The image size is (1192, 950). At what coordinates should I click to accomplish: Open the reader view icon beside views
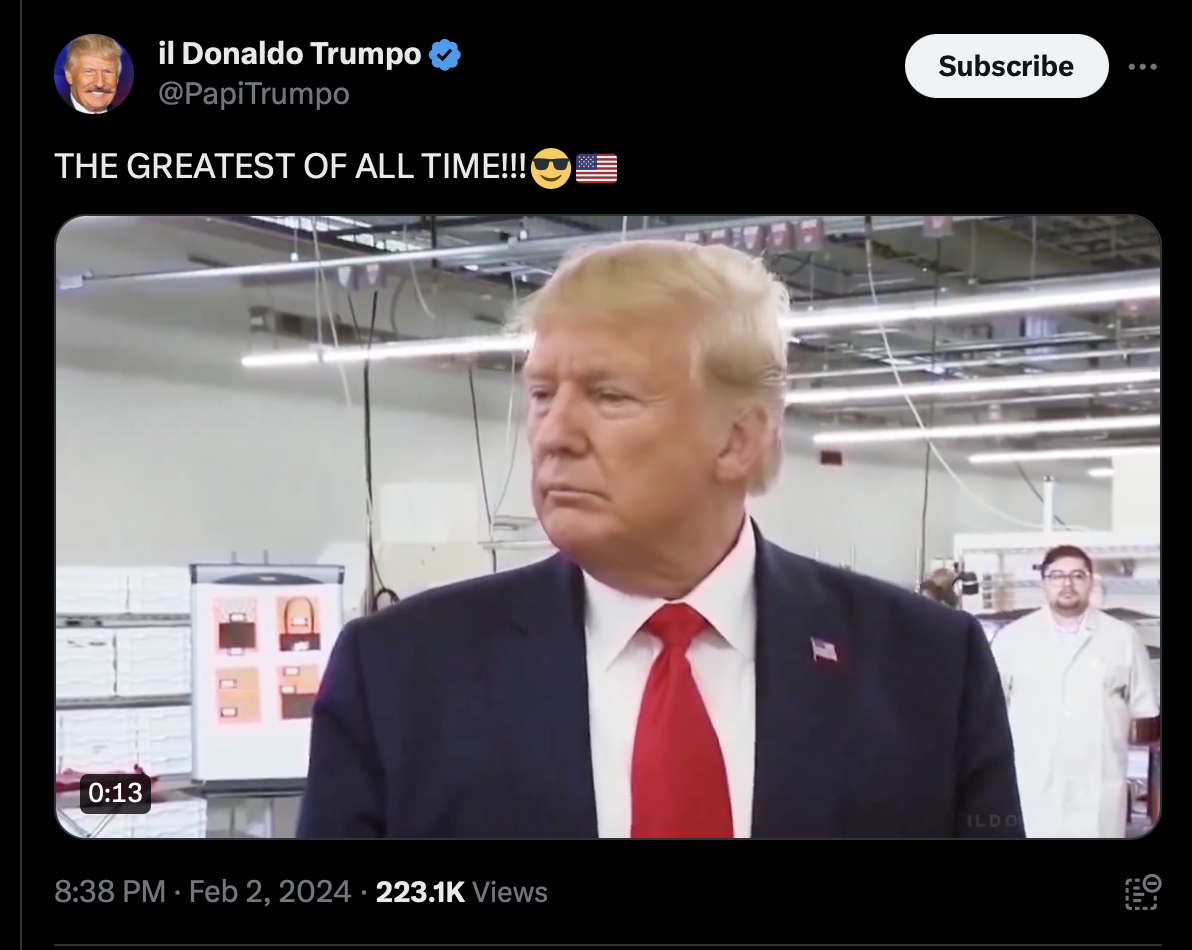point(1142,892)
